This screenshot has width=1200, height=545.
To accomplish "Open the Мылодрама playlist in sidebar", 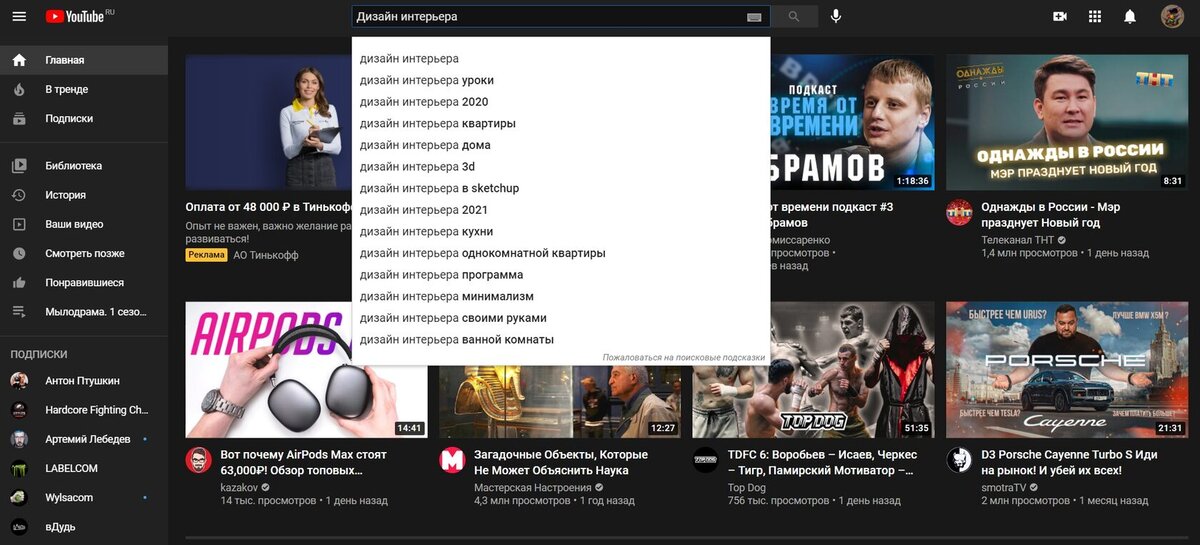I will pos(84,312).
